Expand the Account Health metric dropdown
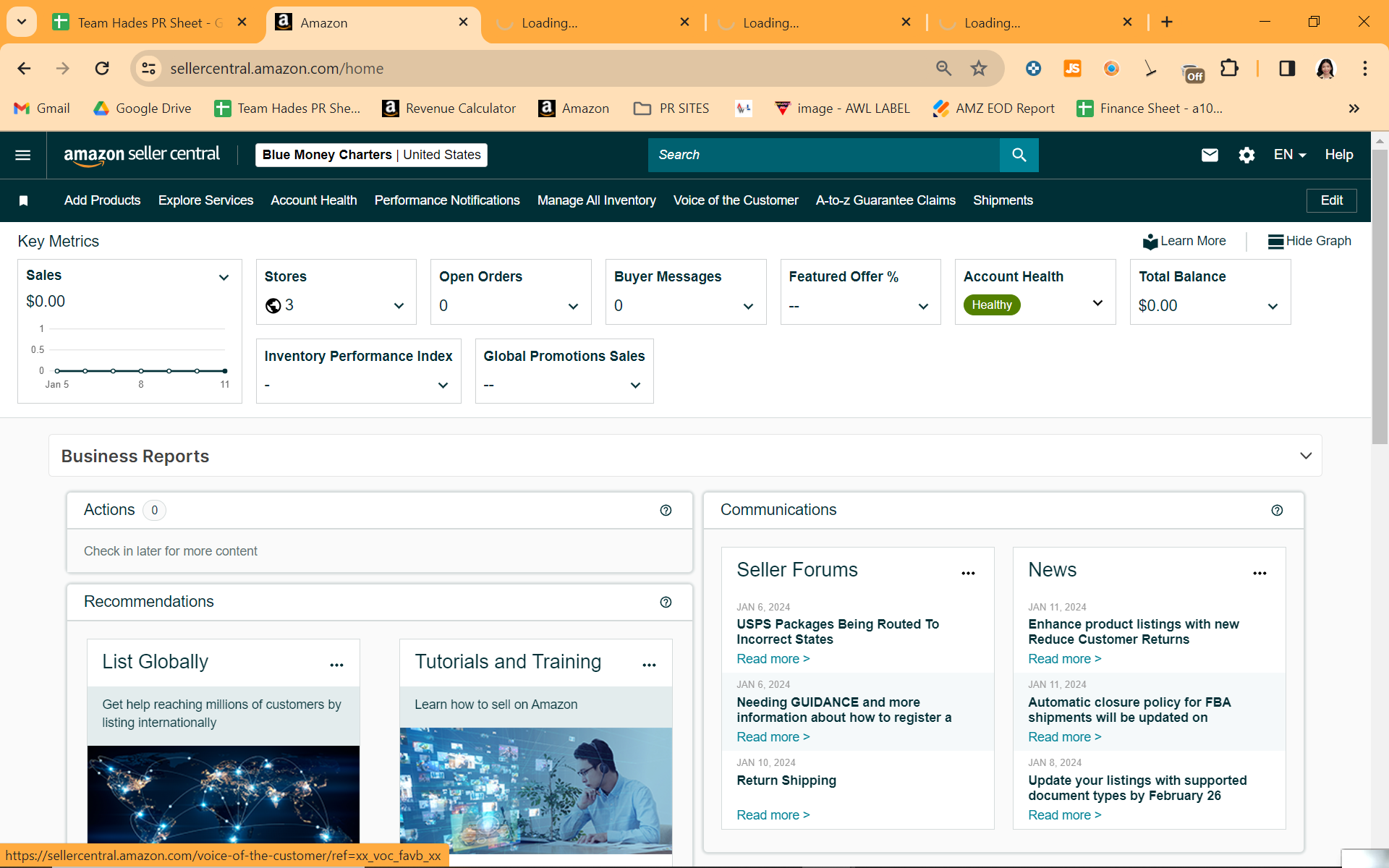The image size is (1389, 868). (x=1098, y=303)
